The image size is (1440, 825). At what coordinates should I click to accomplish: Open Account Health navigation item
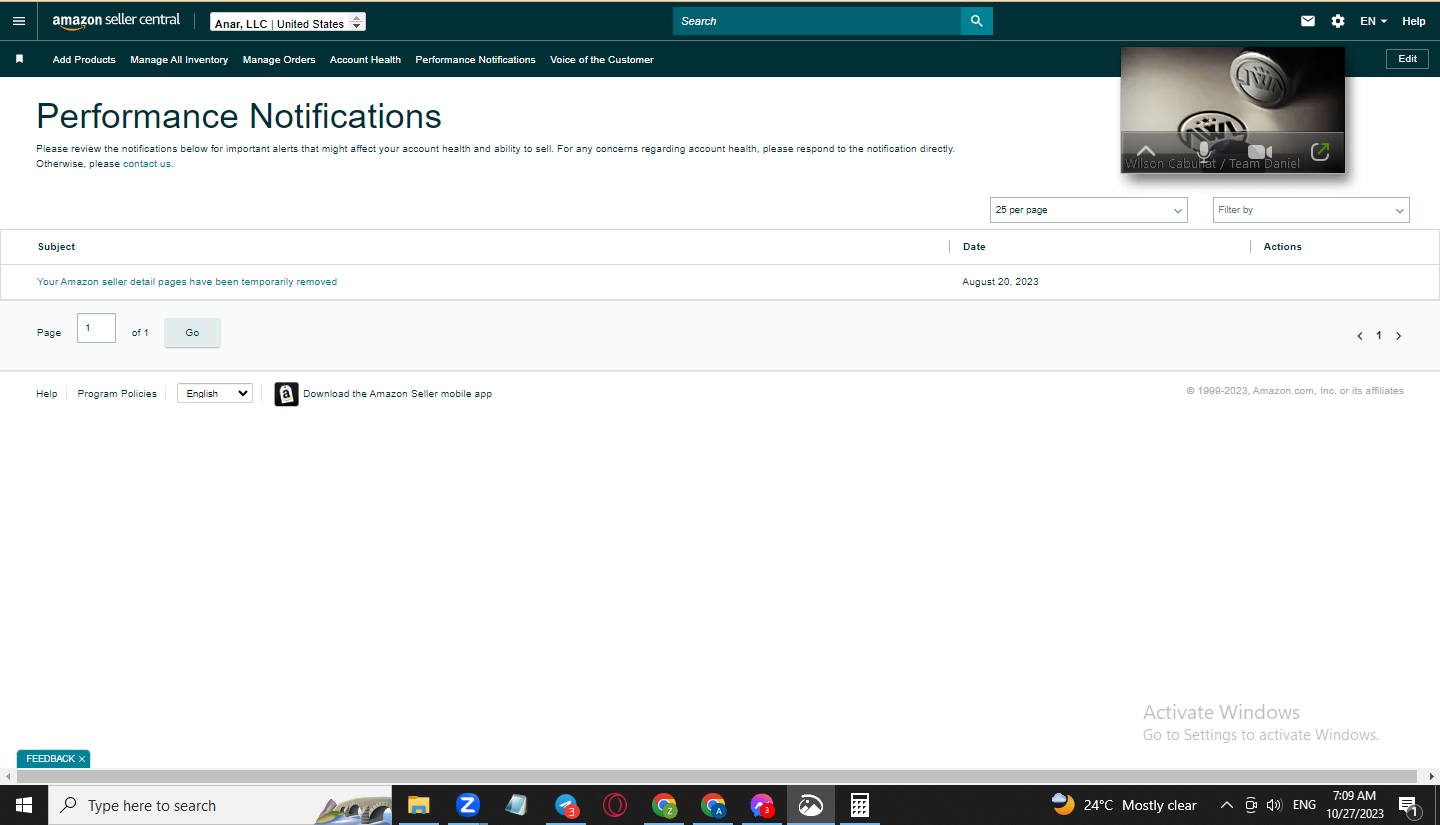pos(365,60)
